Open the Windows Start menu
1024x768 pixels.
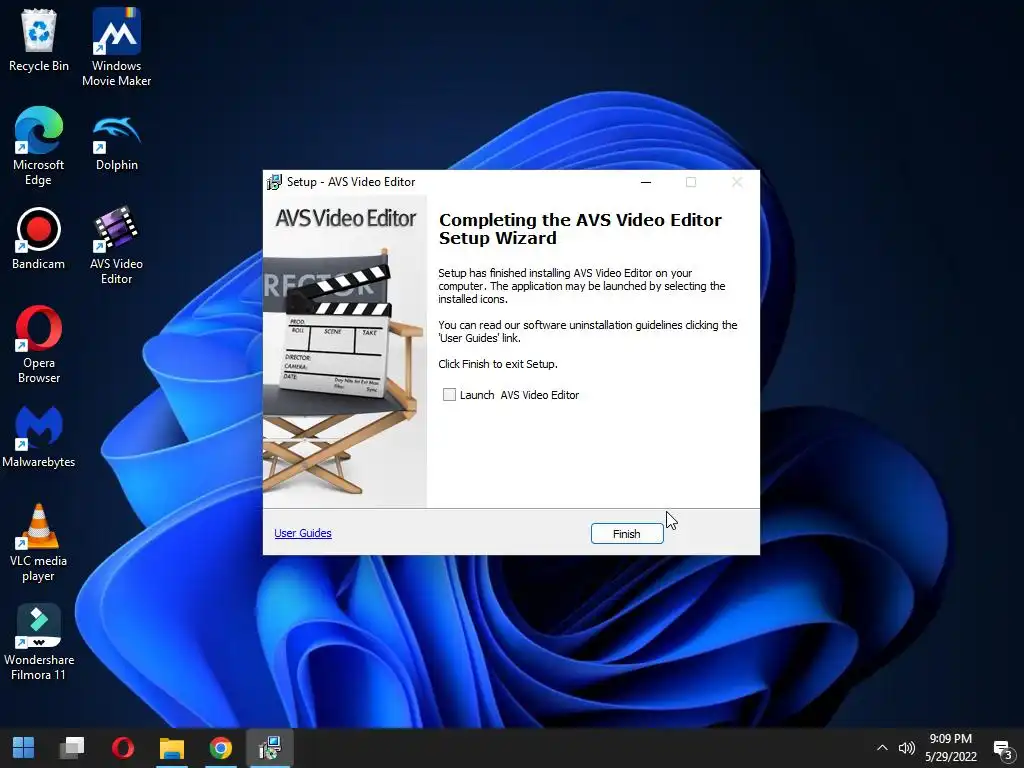click(24, 748)
